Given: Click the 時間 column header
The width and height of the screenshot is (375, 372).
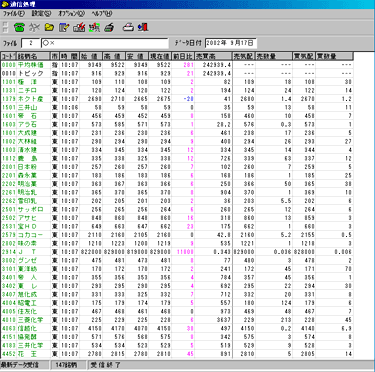Looking at the screenshot, I should (x=70, y=56).
